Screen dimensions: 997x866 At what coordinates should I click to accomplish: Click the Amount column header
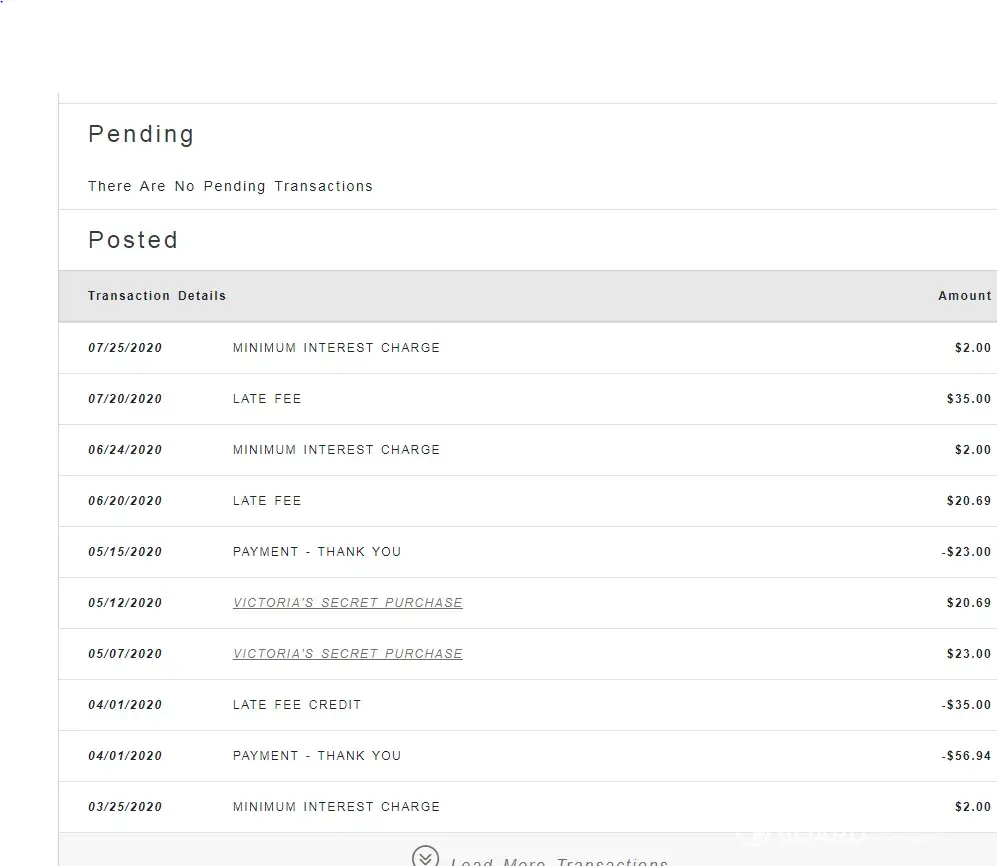click(964, 296)
